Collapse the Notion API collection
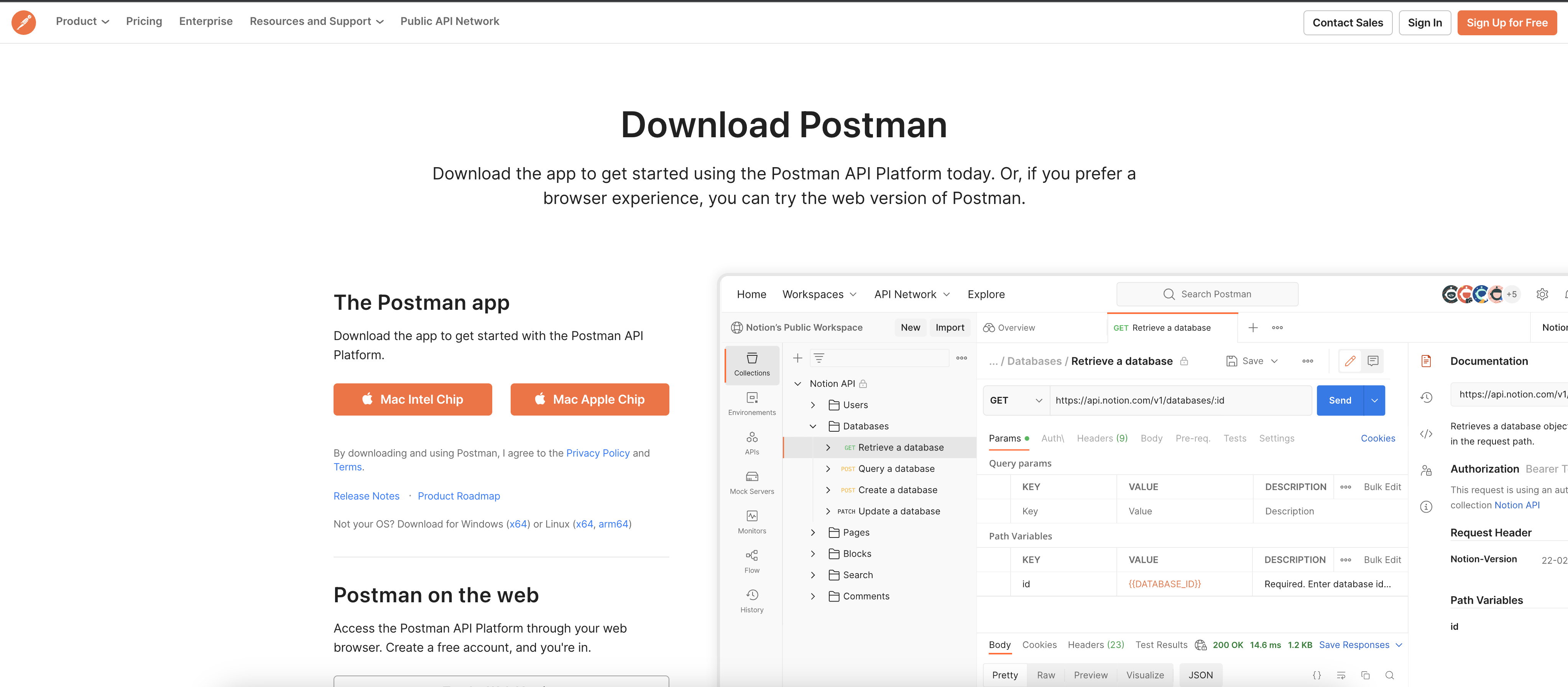Image resolution: width=1568 pixels, height=687 pixels. point(797,384)
